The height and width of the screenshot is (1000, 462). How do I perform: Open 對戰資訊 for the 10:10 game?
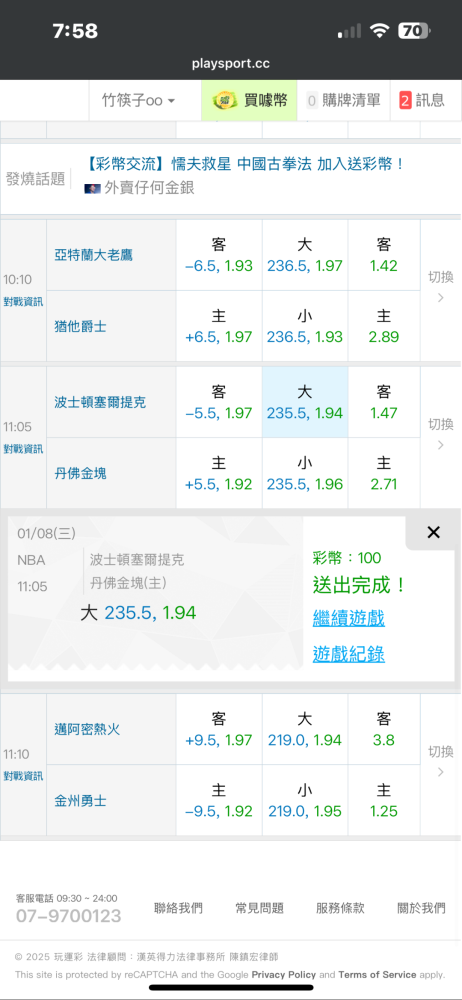(x=23, y=302)
